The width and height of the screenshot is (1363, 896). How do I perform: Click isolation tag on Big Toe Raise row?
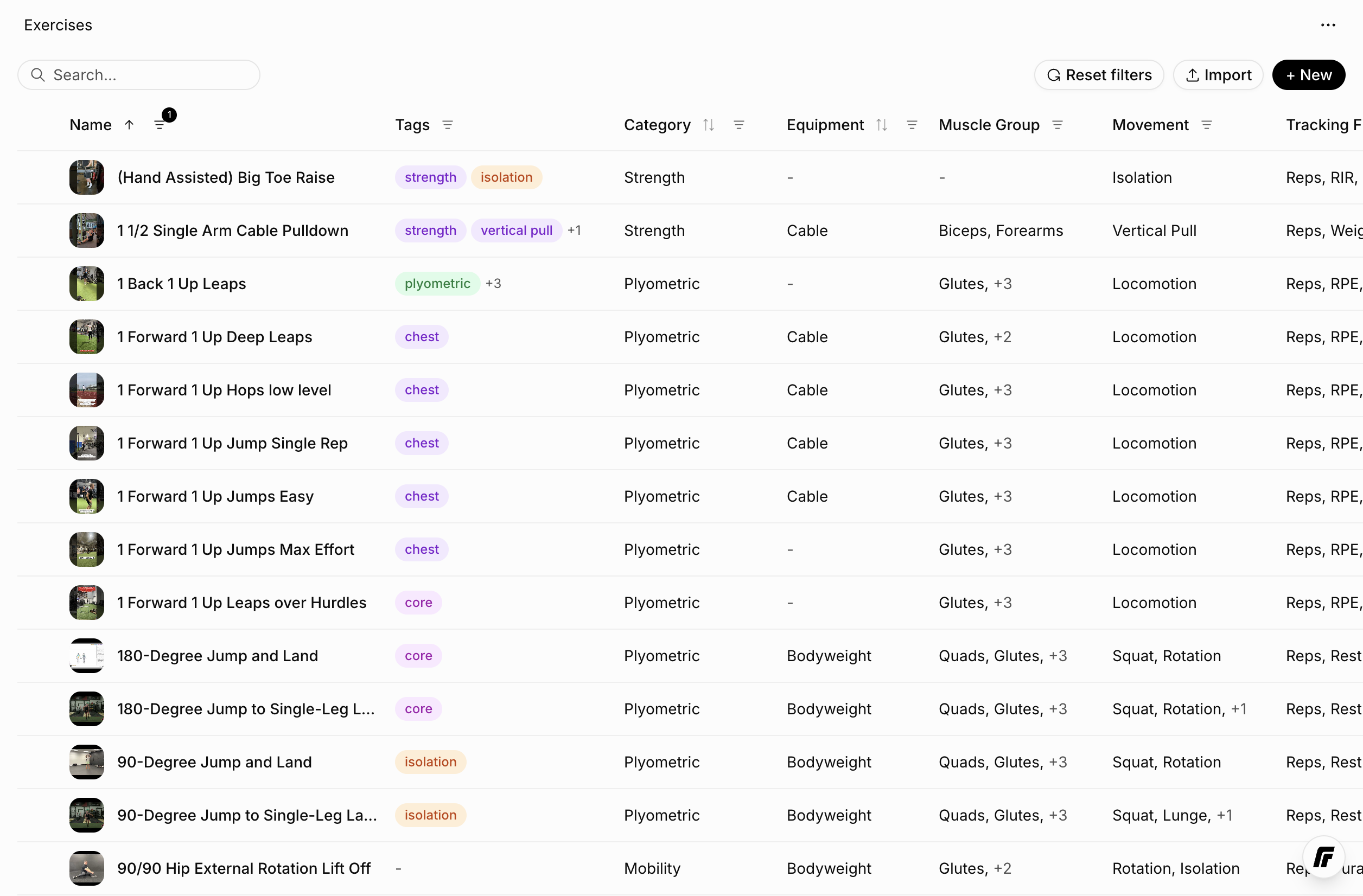[x=506, y=177]
